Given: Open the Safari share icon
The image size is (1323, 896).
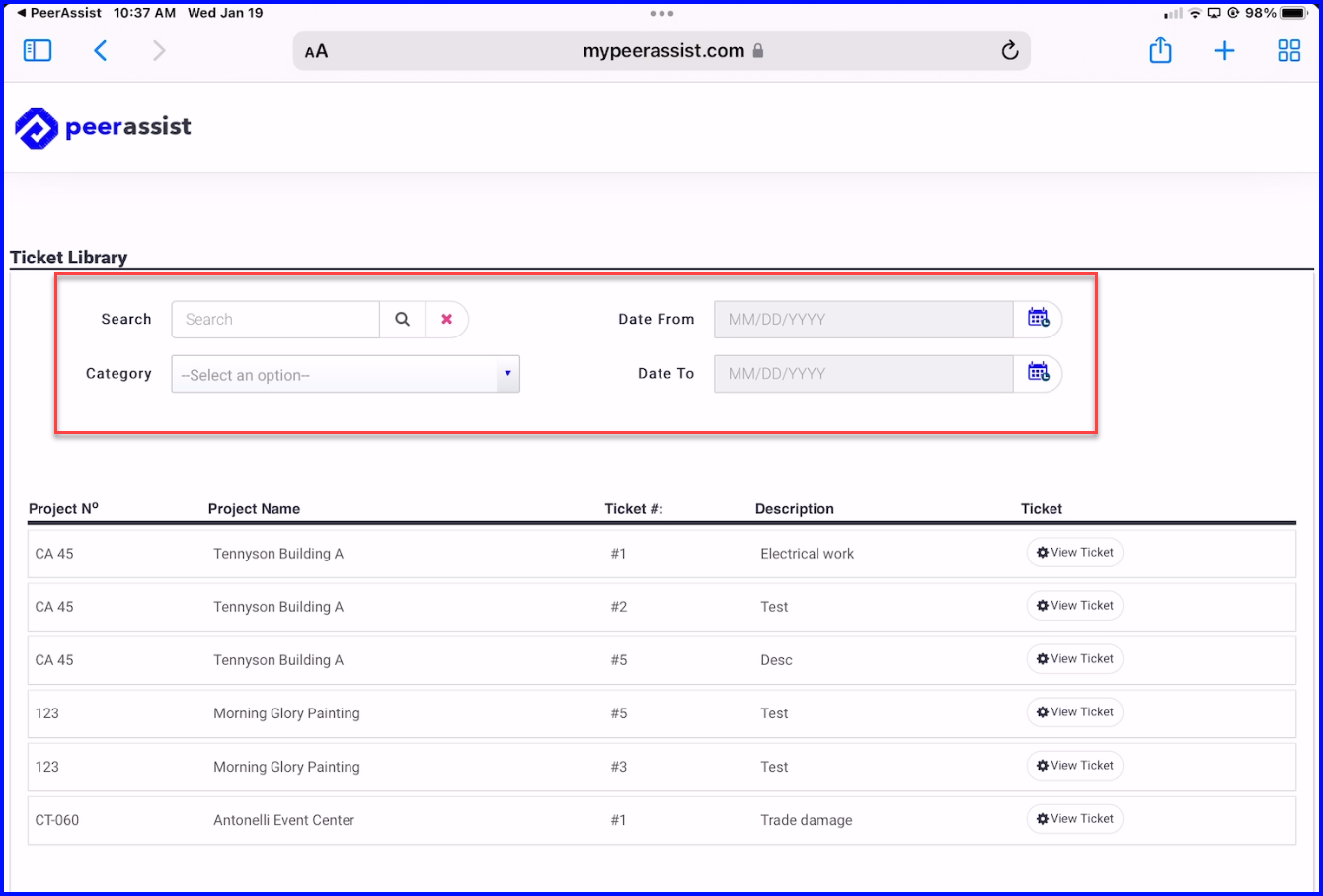Looking at the screenshot, I should click(1161, 50).
